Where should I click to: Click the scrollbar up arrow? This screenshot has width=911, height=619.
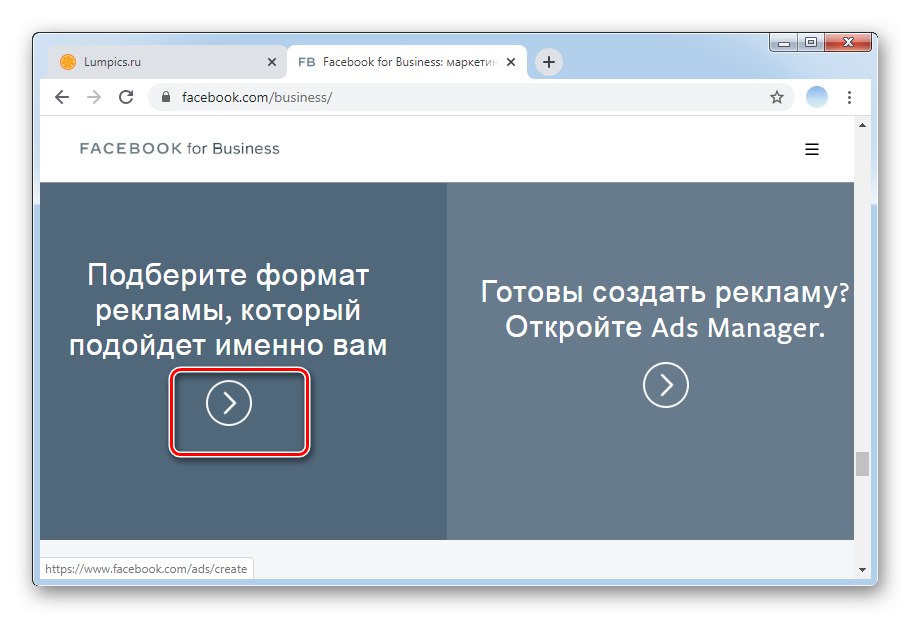point(862,126)
